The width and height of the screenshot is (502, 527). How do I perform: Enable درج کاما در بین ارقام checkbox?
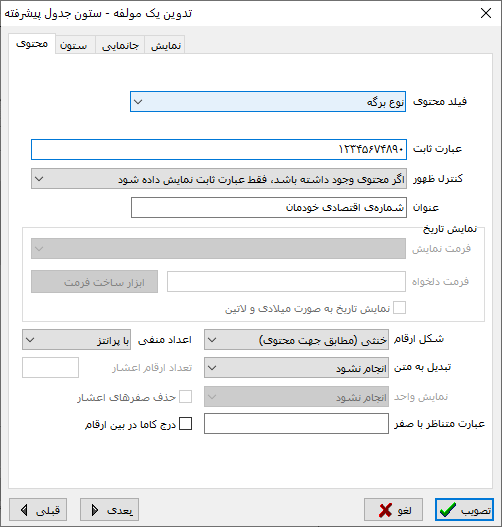tap(185, 424)
